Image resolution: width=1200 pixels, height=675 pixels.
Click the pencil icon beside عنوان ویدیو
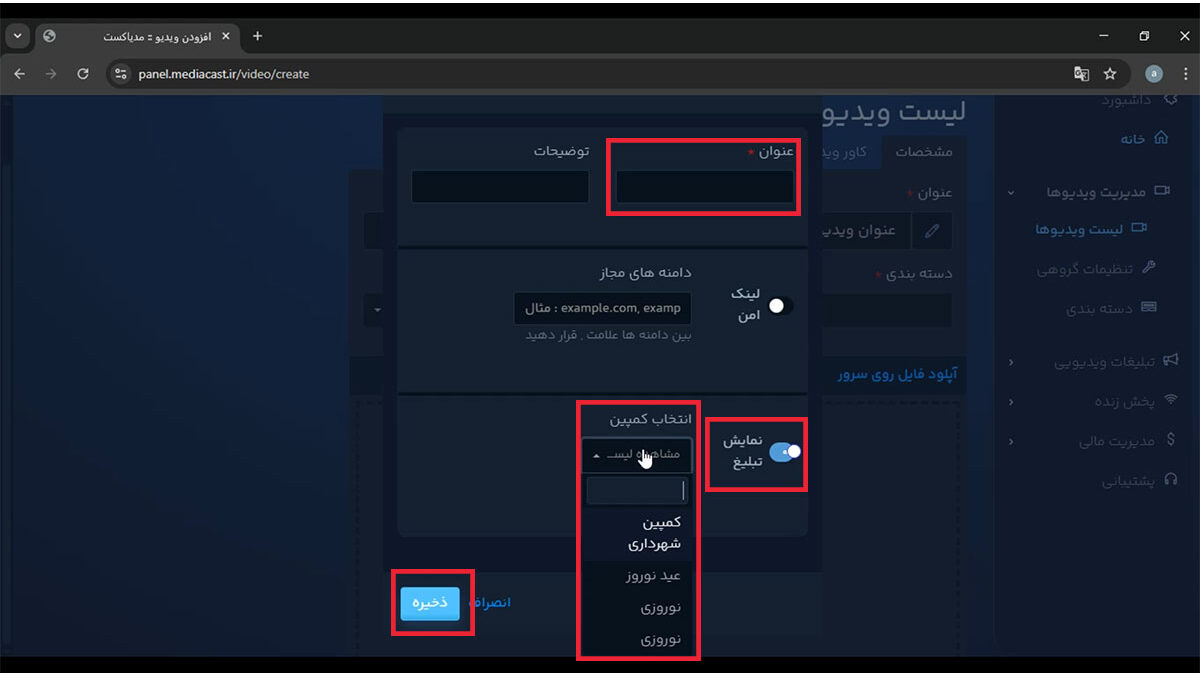[x=932, y=230]
